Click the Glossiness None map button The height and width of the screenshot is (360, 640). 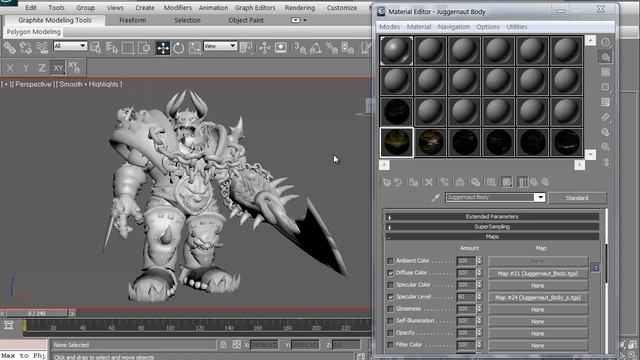(538, 309)
